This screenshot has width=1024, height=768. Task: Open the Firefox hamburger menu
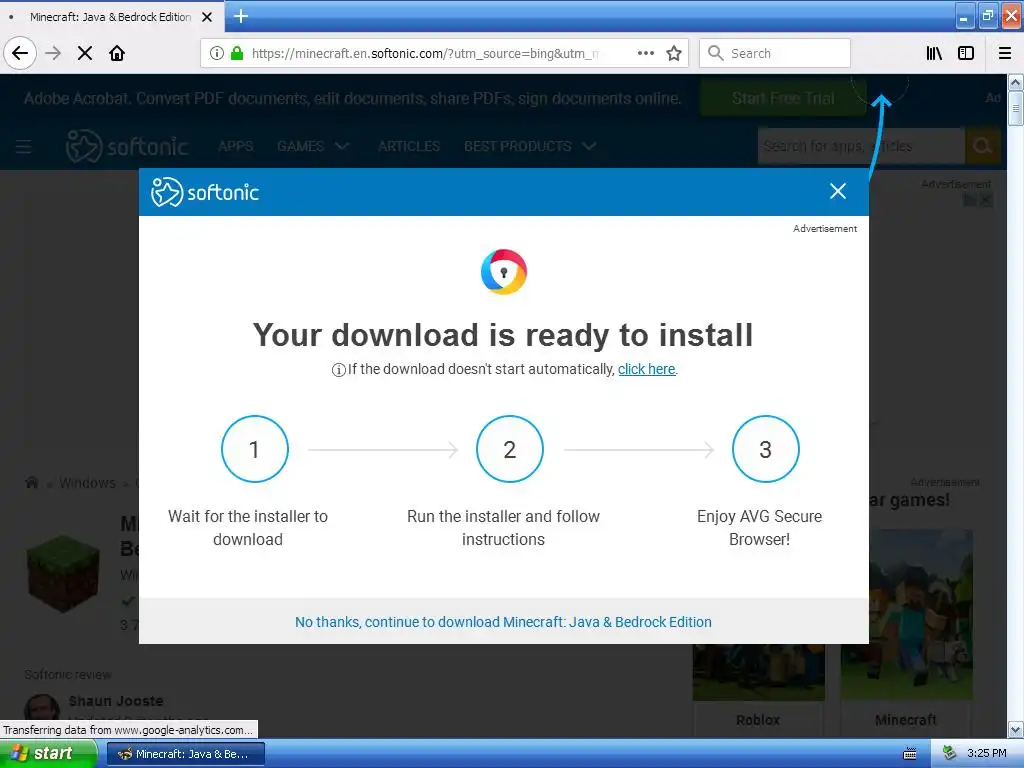point(1005,53)
